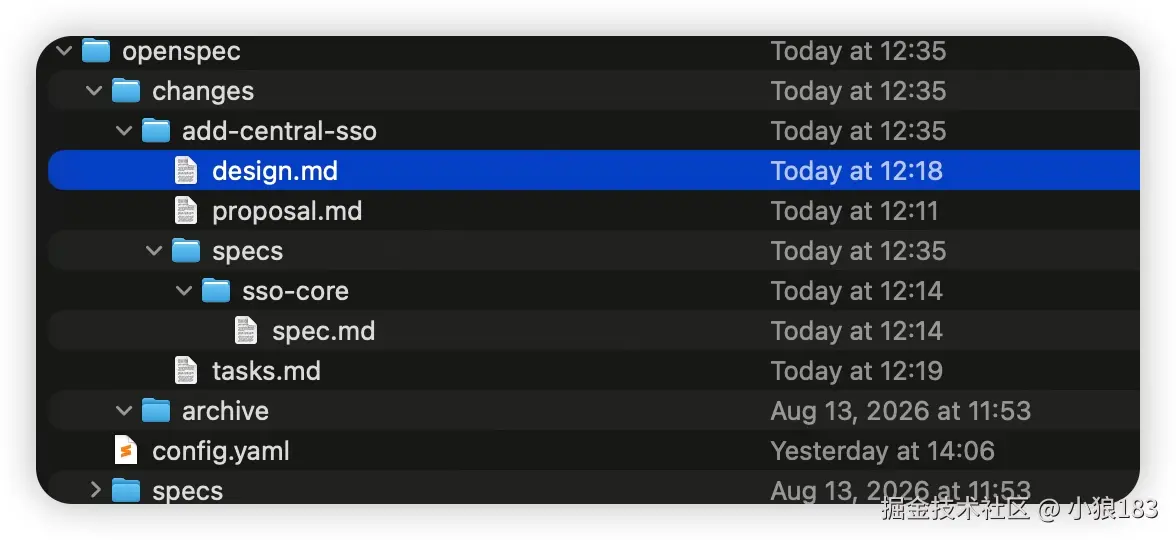
Task: Click the changes folder icon
Action: coord(126,91)
